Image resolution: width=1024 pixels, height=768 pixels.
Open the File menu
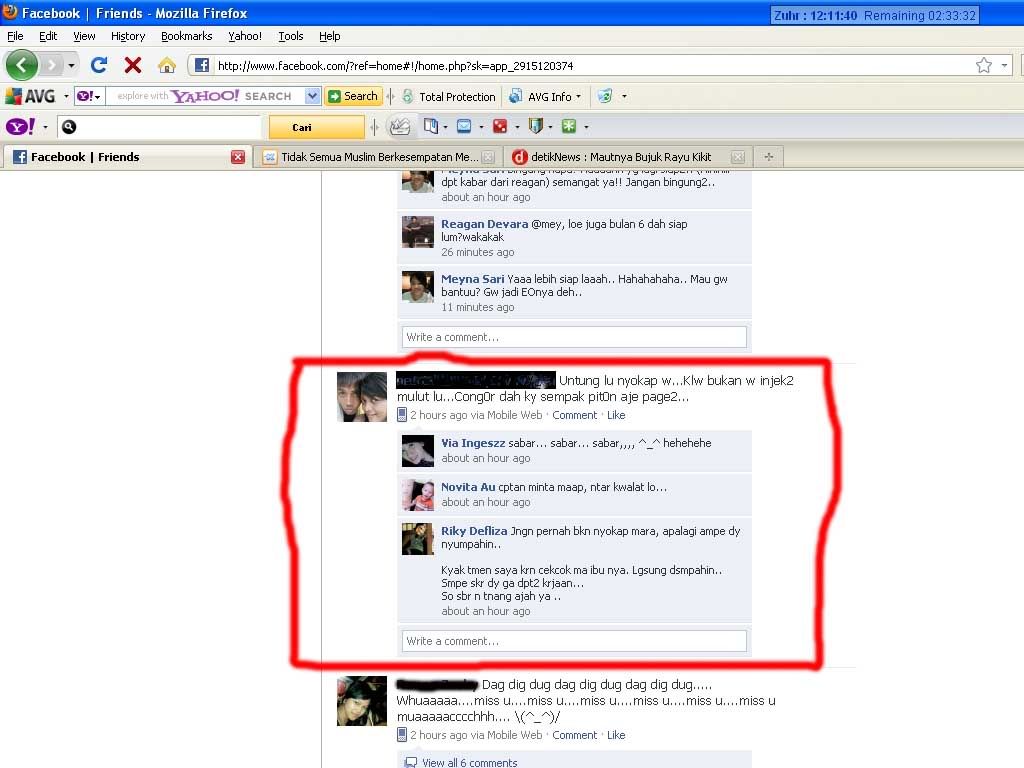point(15,36)
